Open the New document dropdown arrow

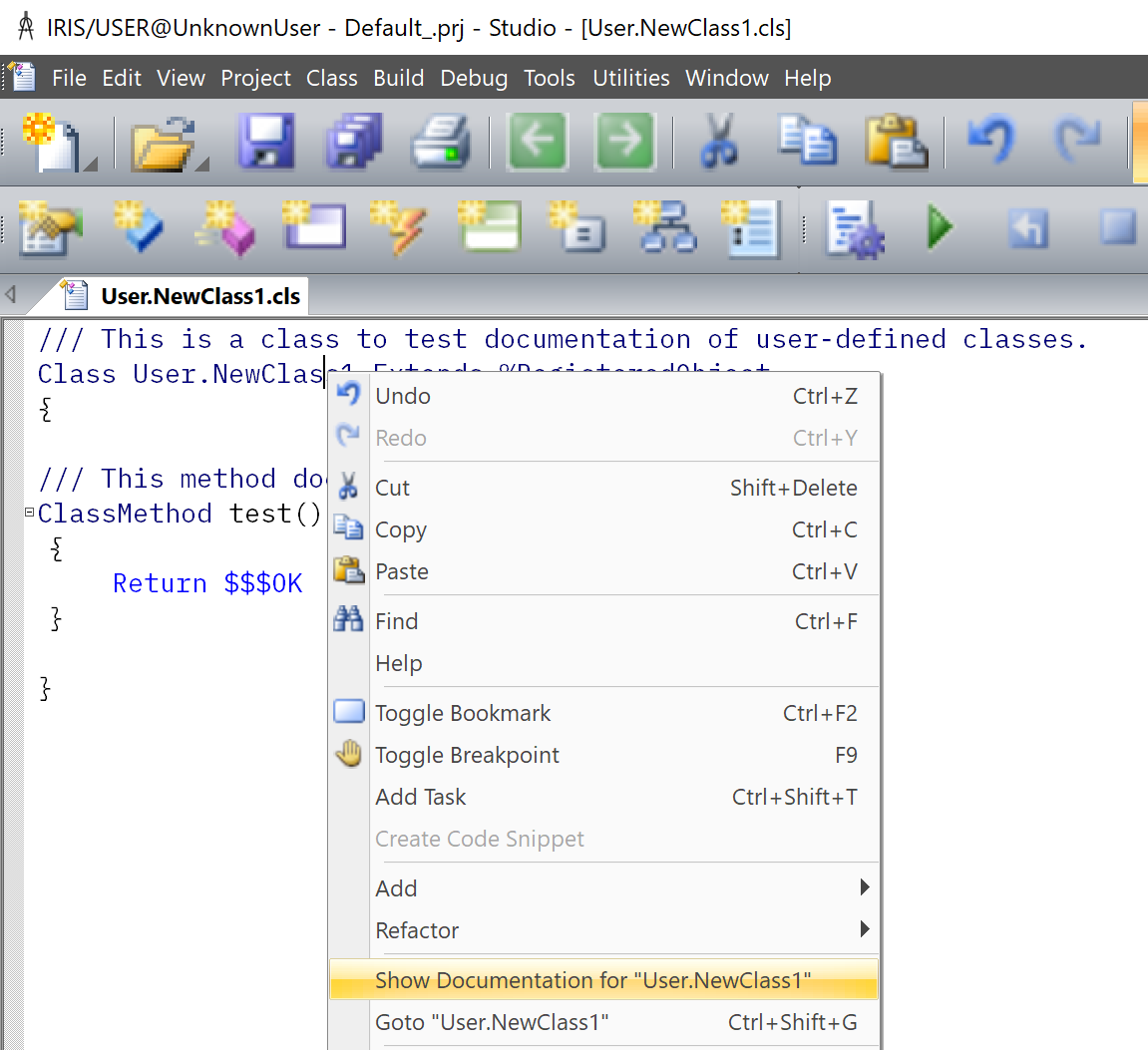90,163
